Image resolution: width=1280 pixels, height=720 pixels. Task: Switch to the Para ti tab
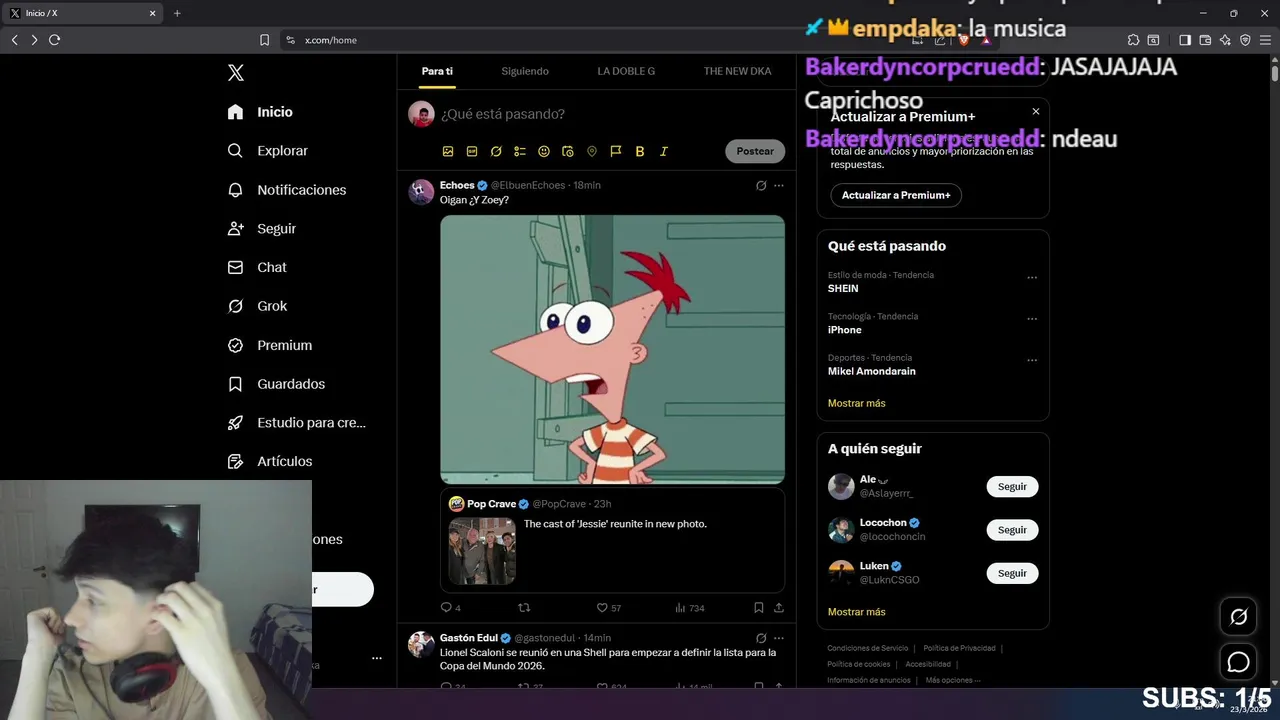coord(437,71)
